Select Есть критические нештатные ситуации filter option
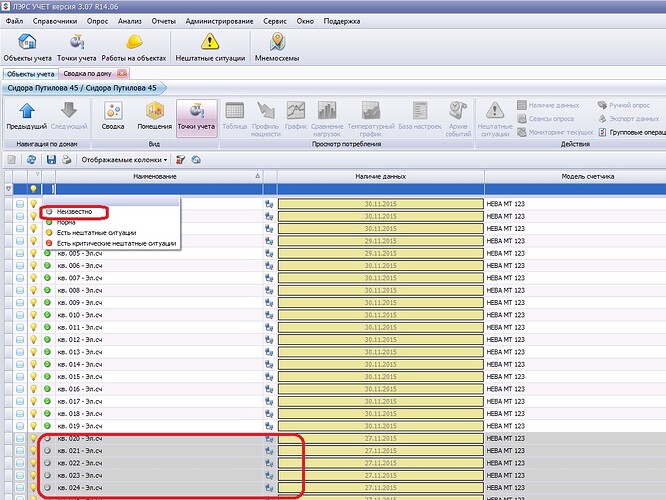 pyautogui.click(x=116, y=243)
